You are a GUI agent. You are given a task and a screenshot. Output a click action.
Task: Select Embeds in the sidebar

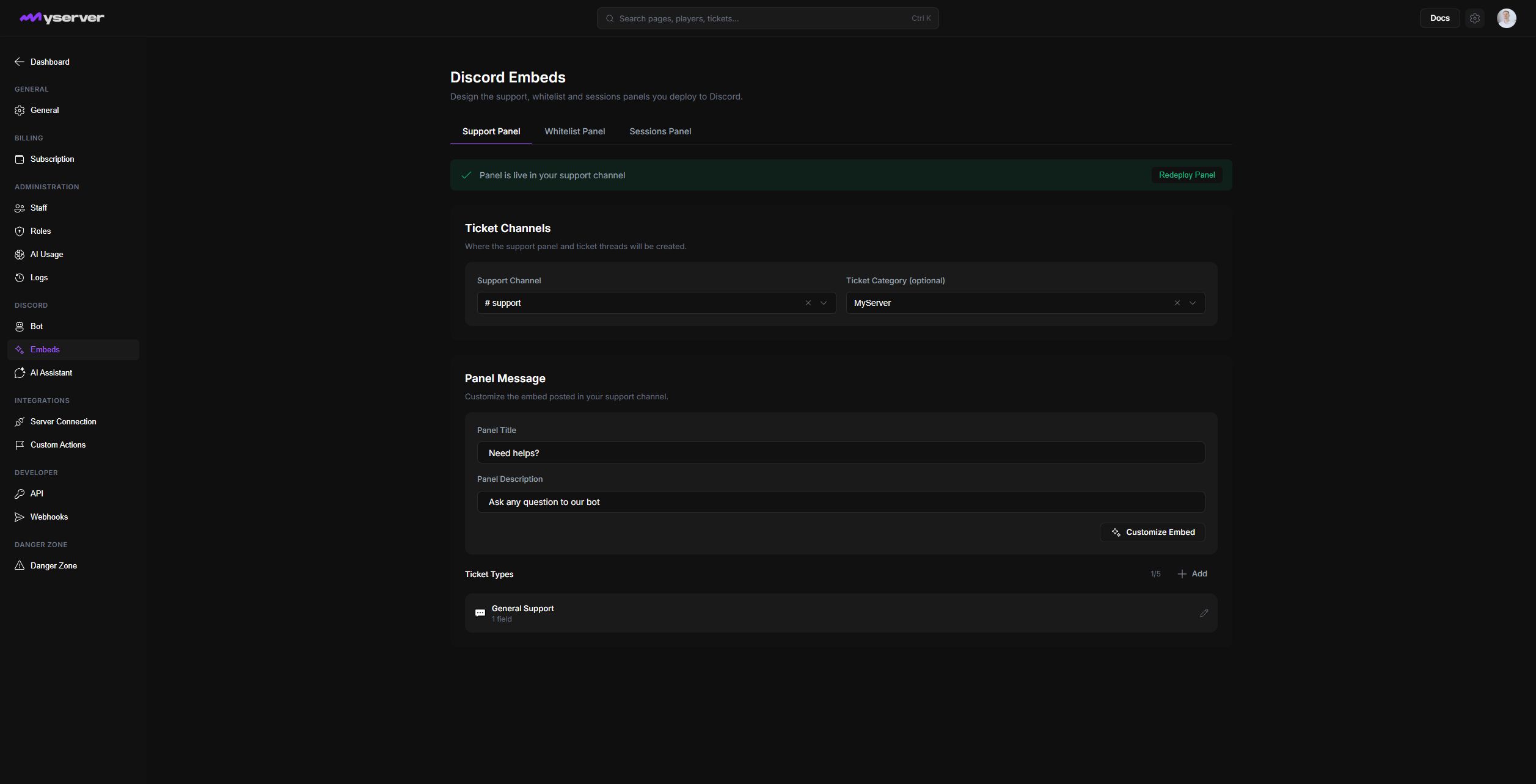click(x=73, y=350)
